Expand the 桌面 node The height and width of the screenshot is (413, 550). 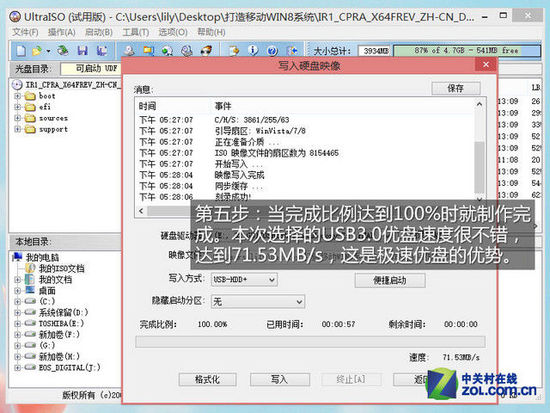(x=17, y=291)
